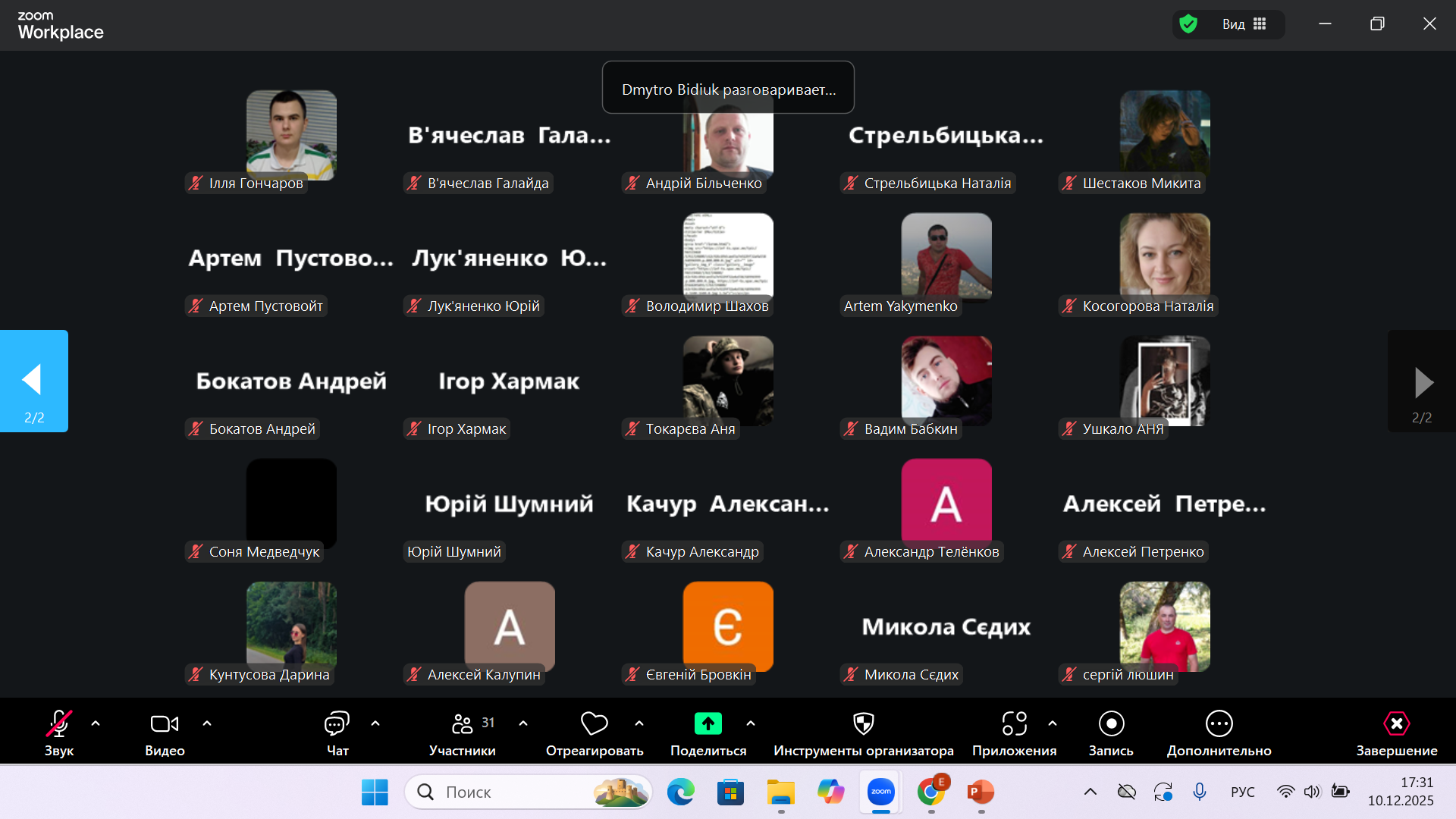Open the Дополнительно more options menu
Viewport: 1456px width, 819px height.
[1219, 724]
